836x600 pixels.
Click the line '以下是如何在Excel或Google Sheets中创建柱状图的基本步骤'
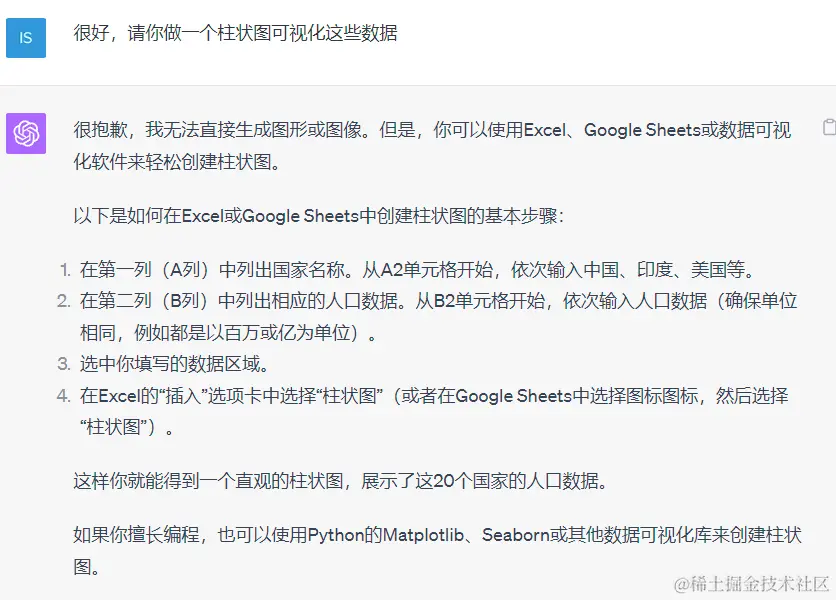click(318, 216)
